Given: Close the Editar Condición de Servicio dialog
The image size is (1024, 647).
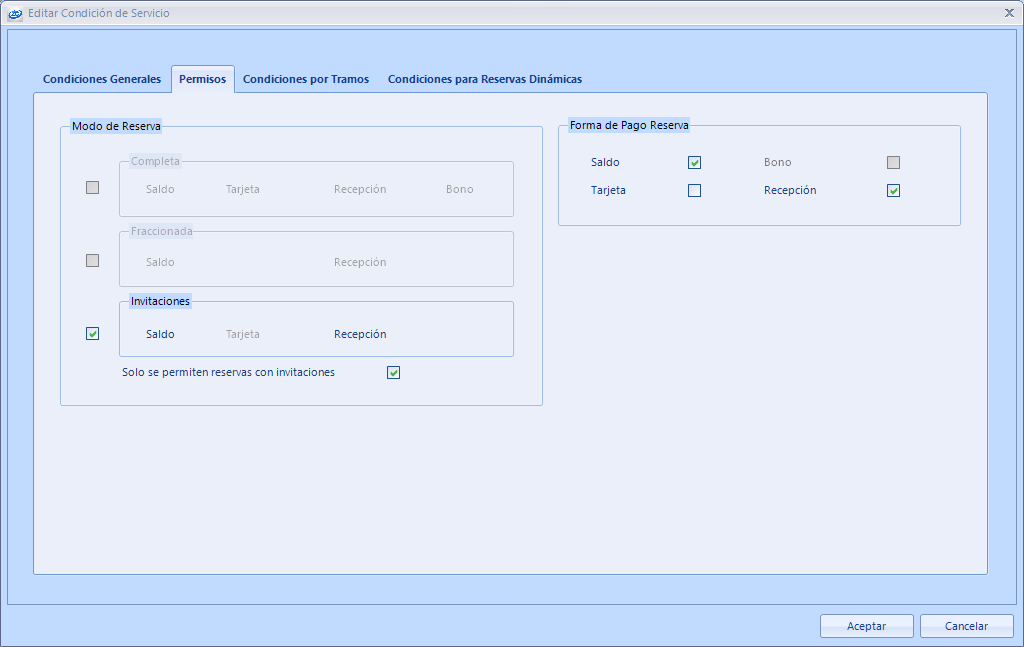Looking at the screenshot, I should pyautogui.click(x=1008, y=13).
